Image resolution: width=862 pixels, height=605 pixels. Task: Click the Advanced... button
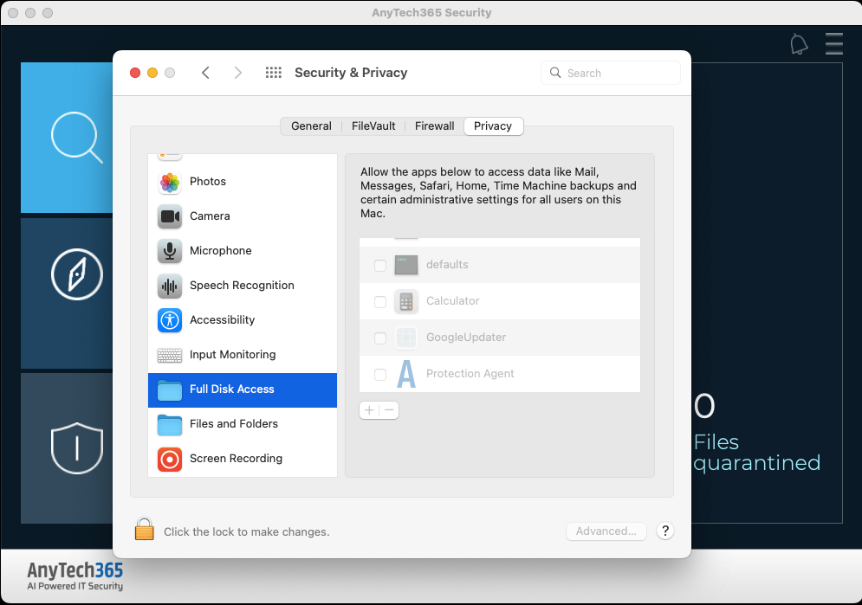click(606, 531)
